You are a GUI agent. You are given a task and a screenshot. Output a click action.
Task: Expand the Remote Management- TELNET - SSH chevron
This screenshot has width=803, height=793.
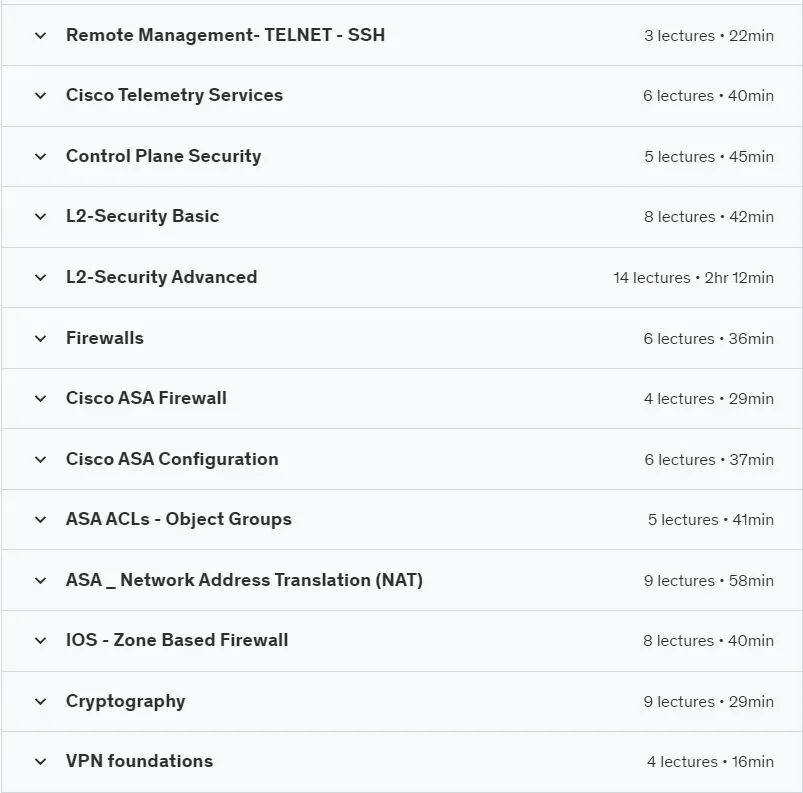tap(40, 35)
